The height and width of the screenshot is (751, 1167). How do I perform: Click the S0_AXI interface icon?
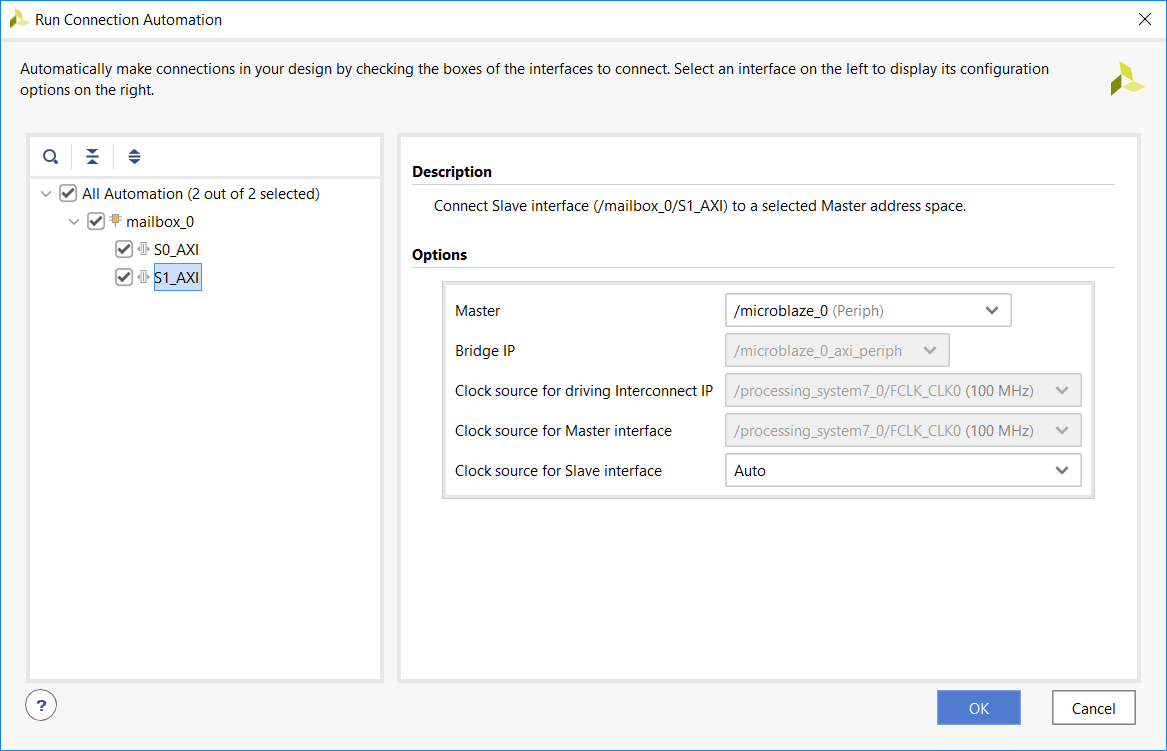tap(143, 249)
